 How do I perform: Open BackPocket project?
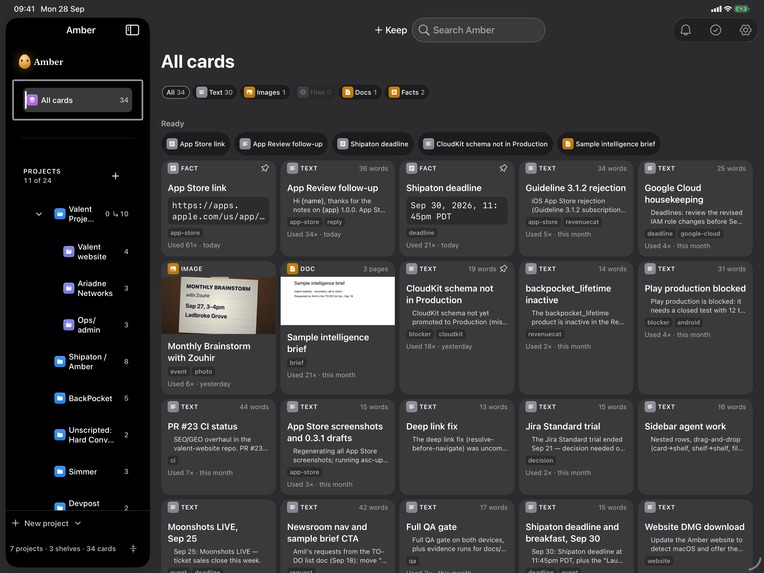point(90,398)
